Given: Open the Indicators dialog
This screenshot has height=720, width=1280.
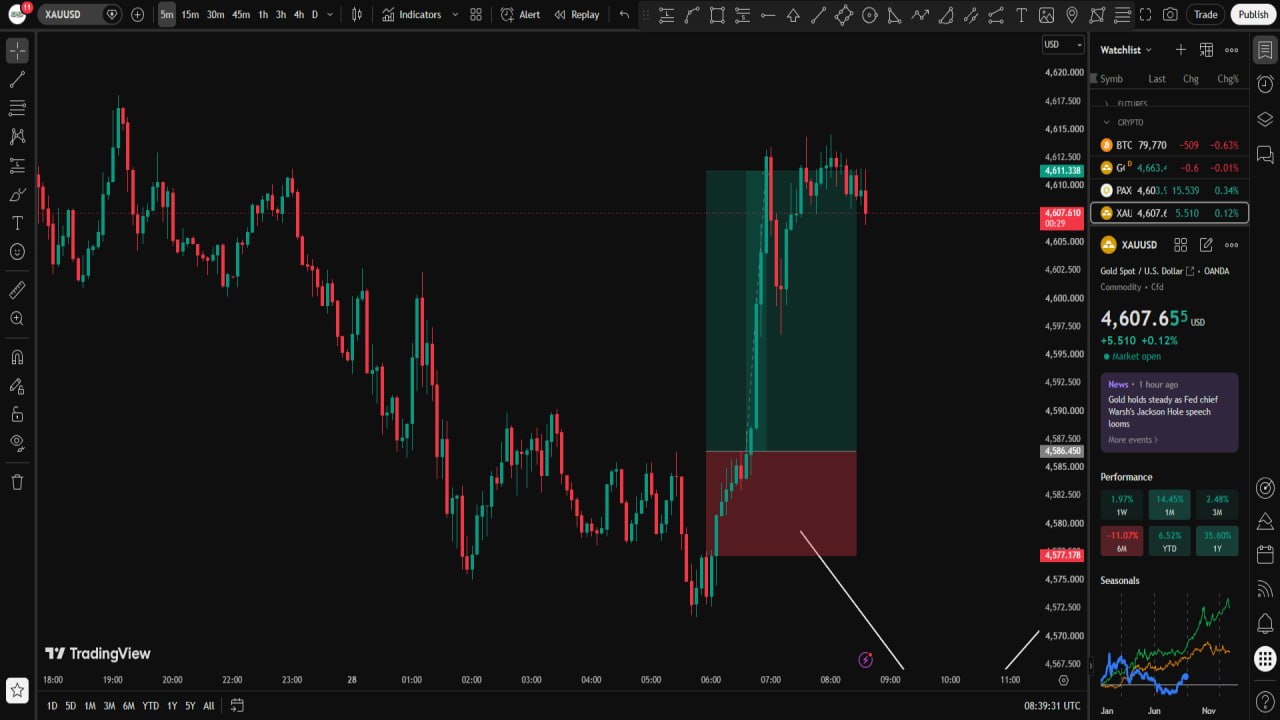Looking at the screenshot, I should click(x=411, y=15).
